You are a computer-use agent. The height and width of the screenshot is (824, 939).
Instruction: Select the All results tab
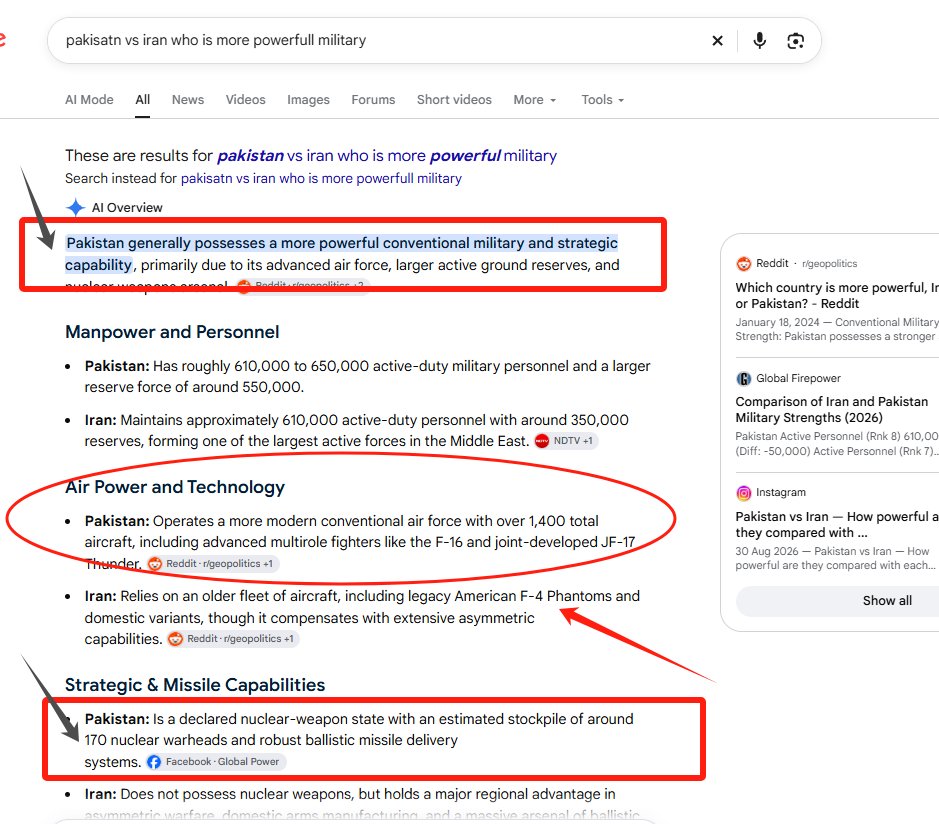tap(143, 100)
